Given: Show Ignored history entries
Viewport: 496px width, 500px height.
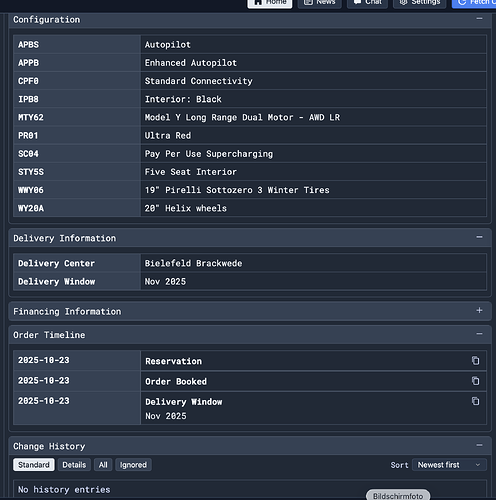Looking at the screenshot, I should [x=133, y=465].
